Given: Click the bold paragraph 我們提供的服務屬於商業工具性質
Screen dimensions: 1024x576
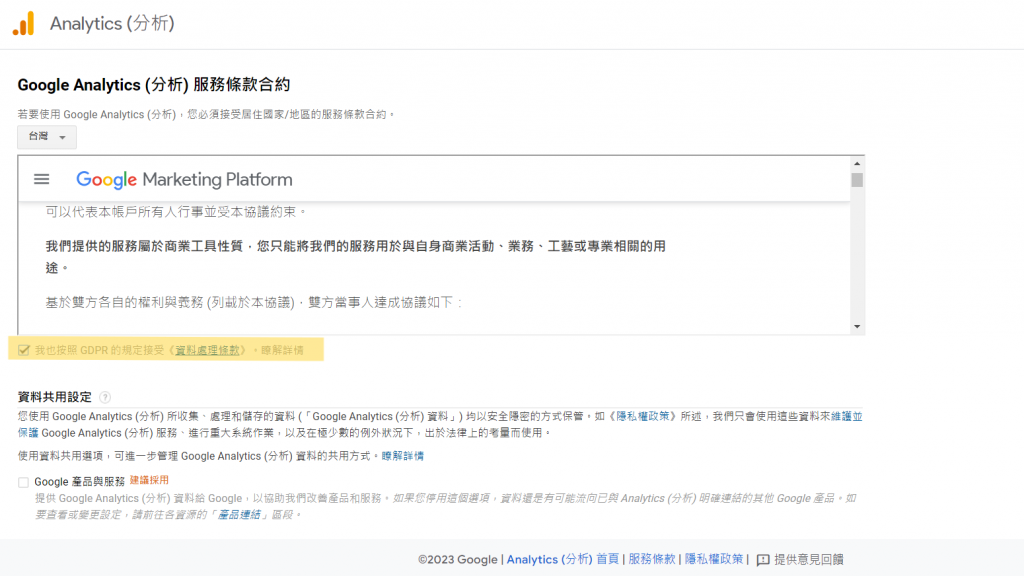Looking at the screenshot, I should pos(355,257).
